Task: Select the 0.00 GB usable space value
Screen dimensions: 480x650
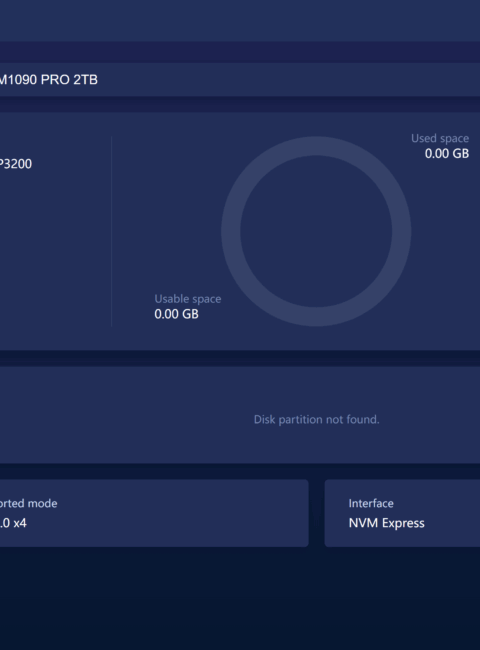Action: pyautogui.click(x=176, y=314)
